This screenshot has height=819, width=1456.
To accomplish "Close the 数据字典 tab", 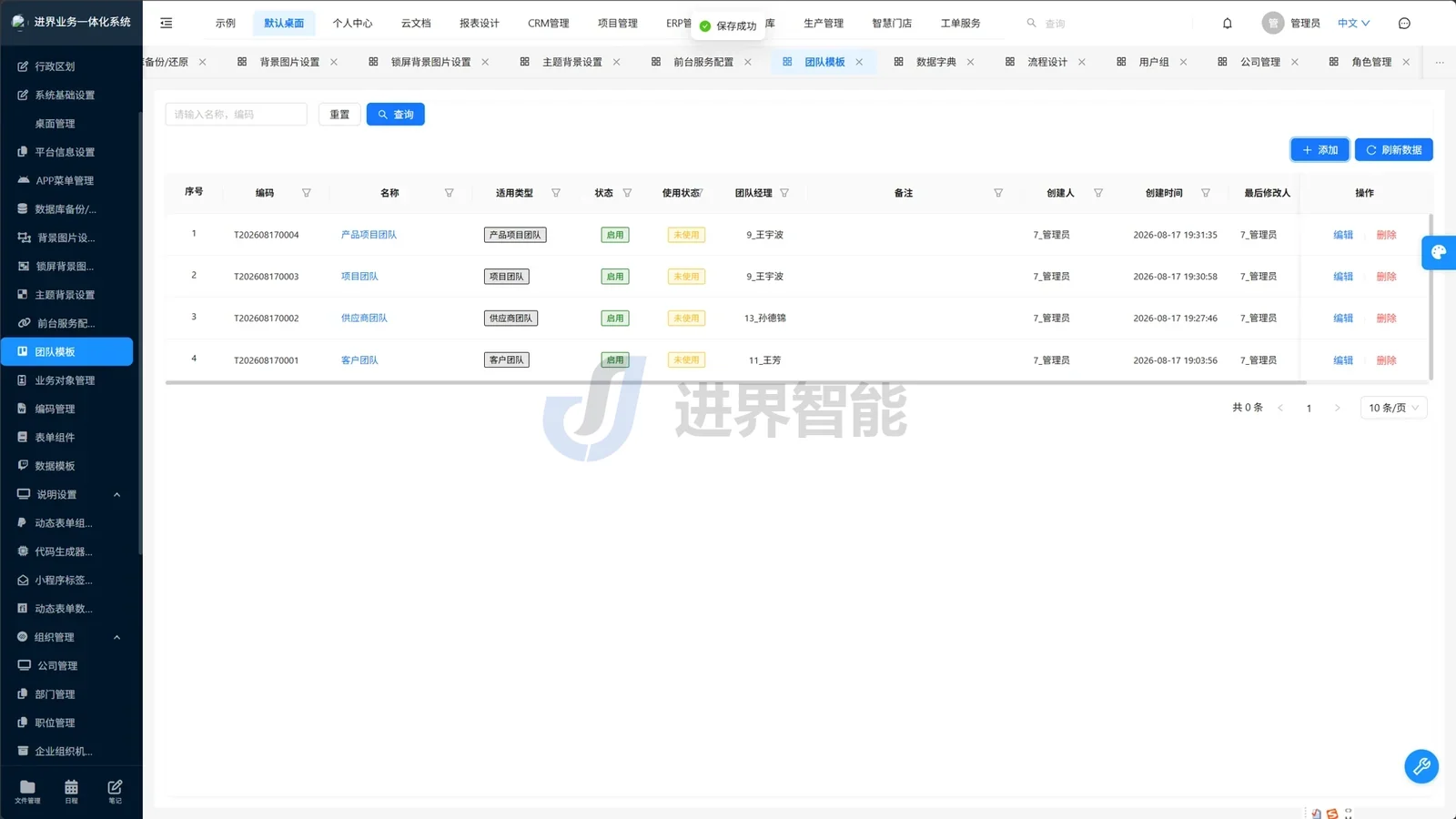I will (970, 62).
